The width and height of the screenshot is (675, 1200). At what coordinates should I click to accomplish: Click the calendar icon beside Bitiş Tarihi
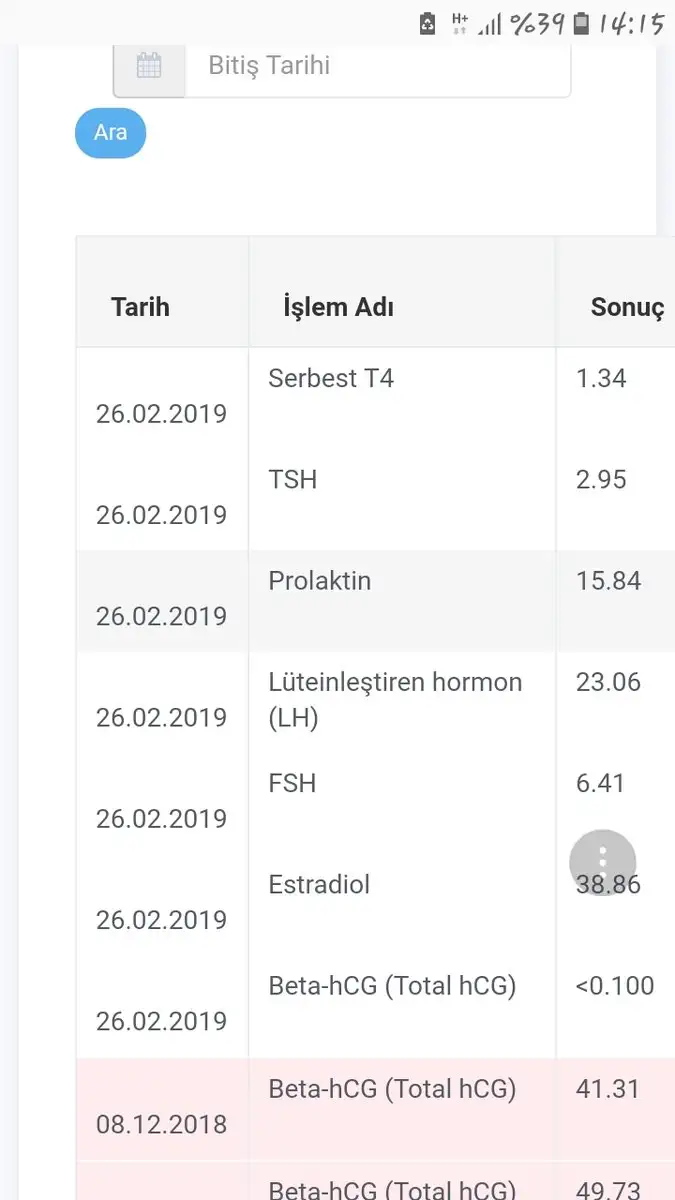(149, 67)
